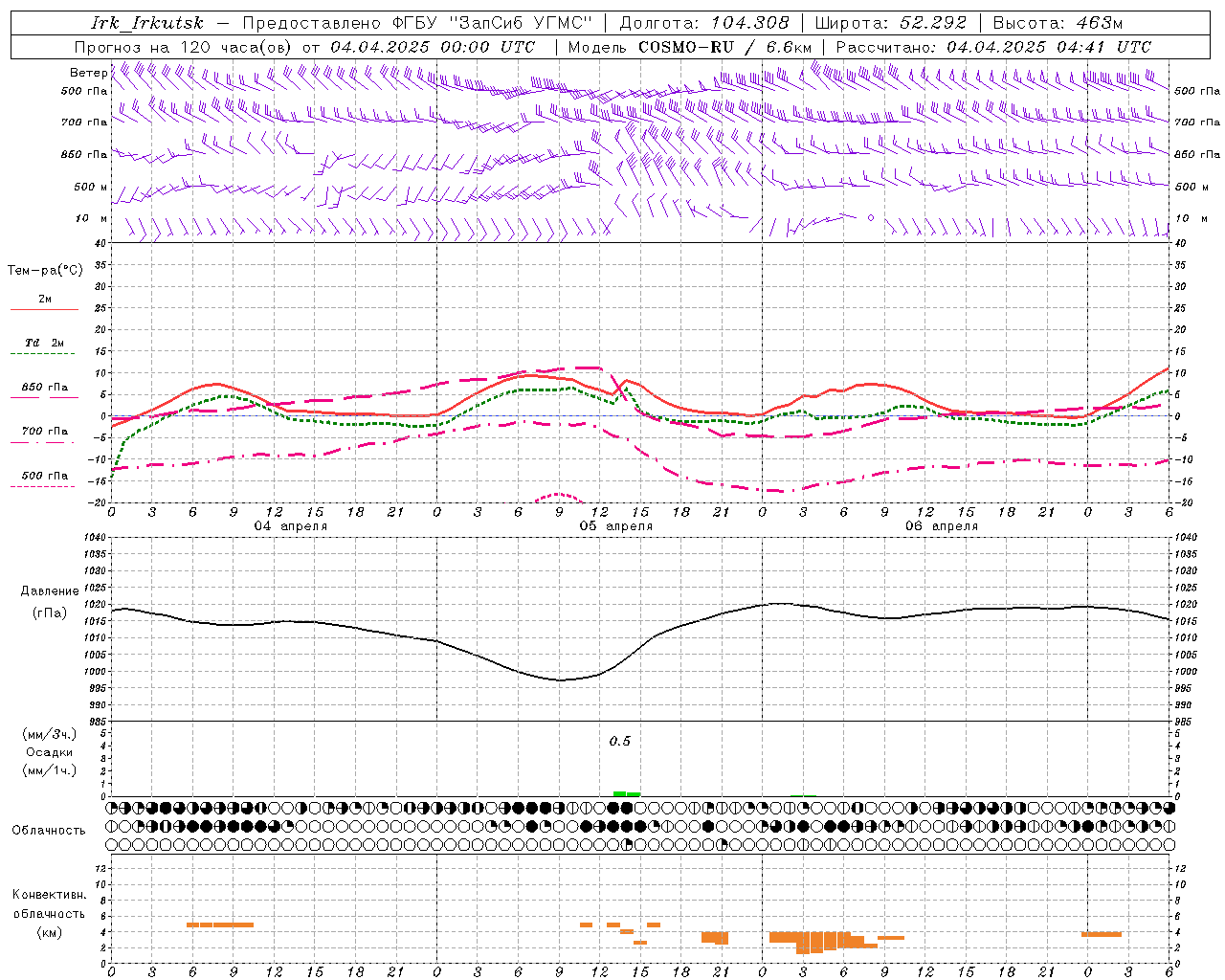This screenshot has width=1225, height=980.
Task: Click the Осадки precipitation label
Action: [x=50, y=752]
